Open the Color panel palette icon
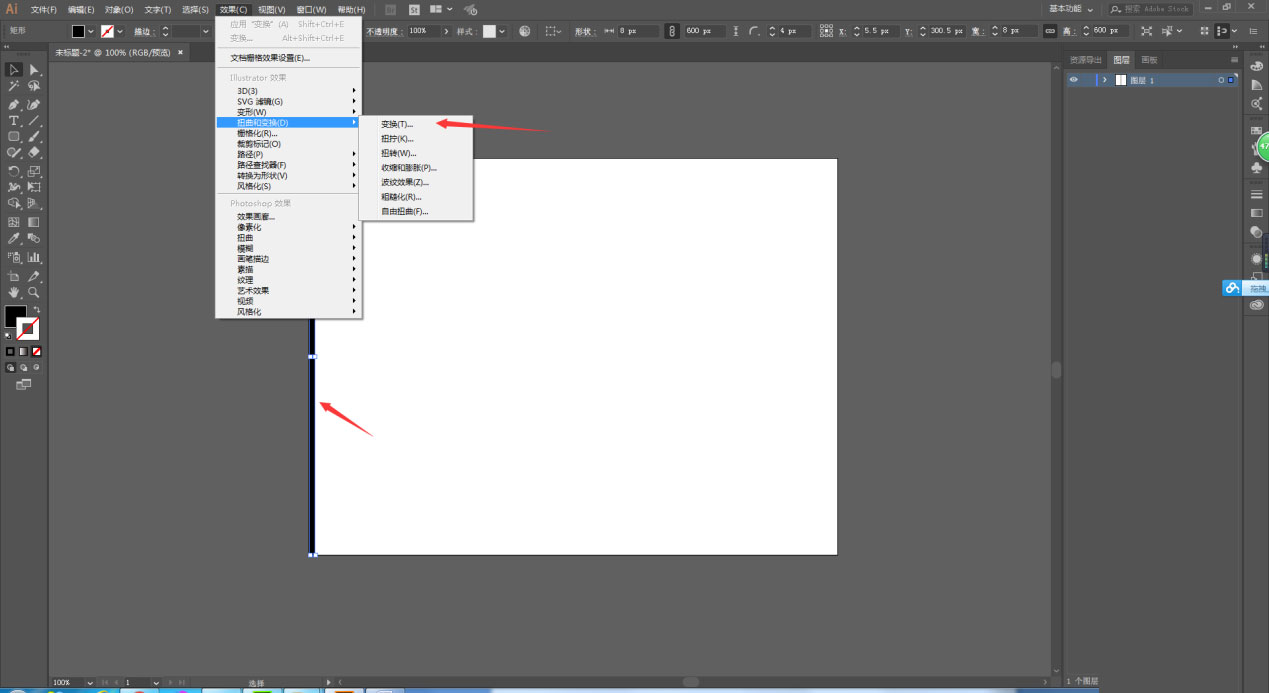 1256,67
